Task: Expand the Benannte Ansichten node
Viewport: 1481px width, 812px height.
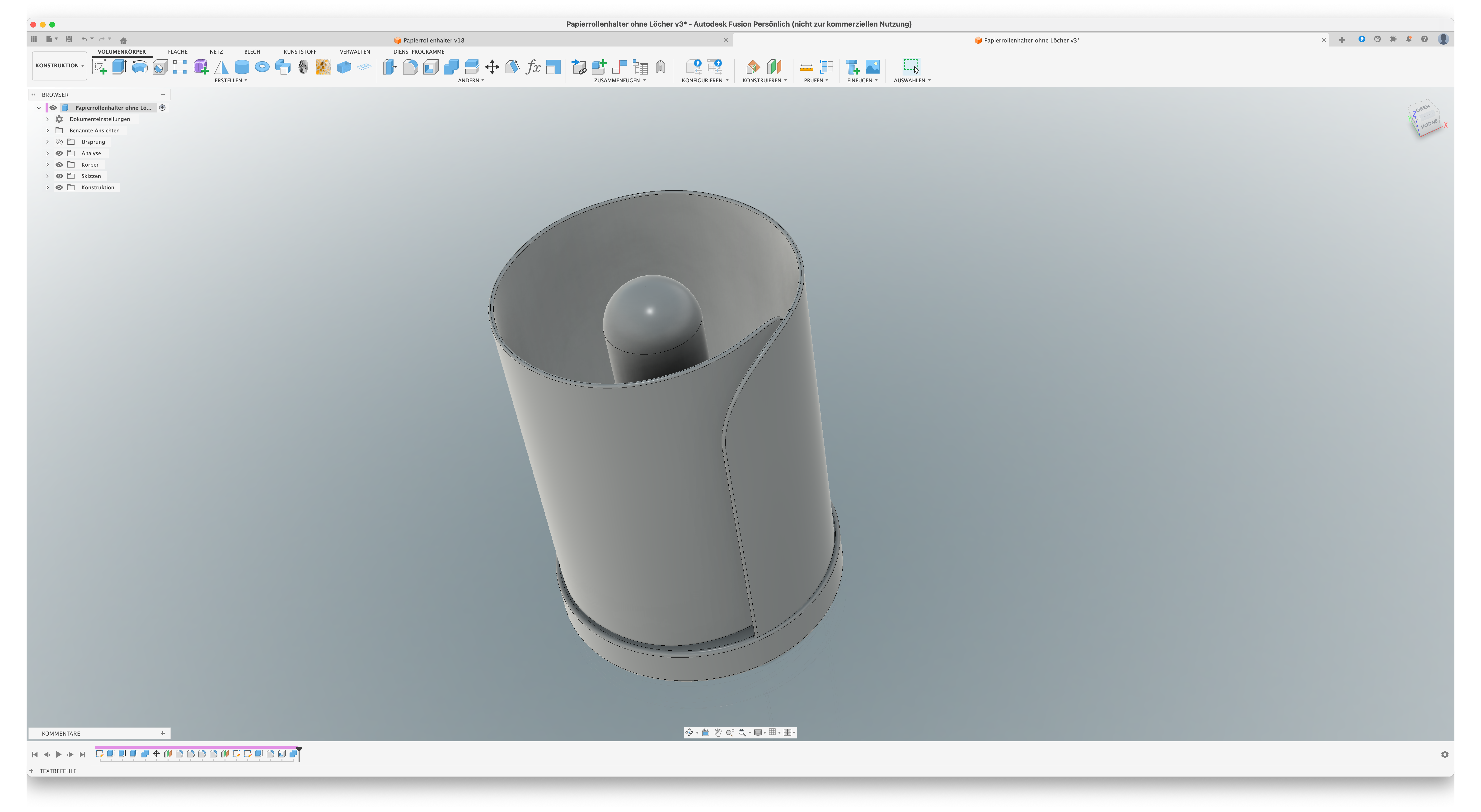Action: 48,131
